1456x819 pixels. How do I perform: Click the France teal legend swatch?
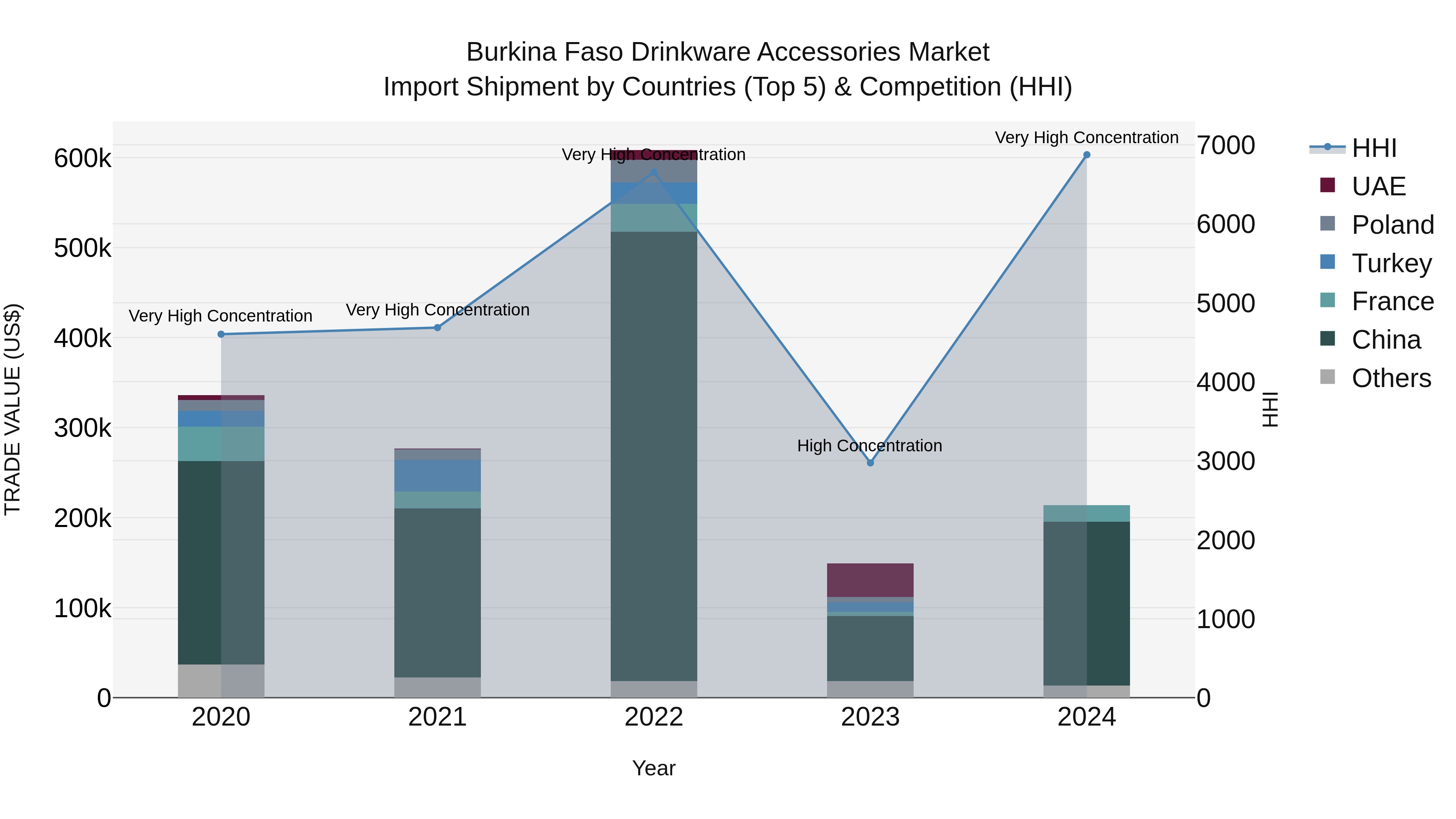click(x=1328, y=300)
